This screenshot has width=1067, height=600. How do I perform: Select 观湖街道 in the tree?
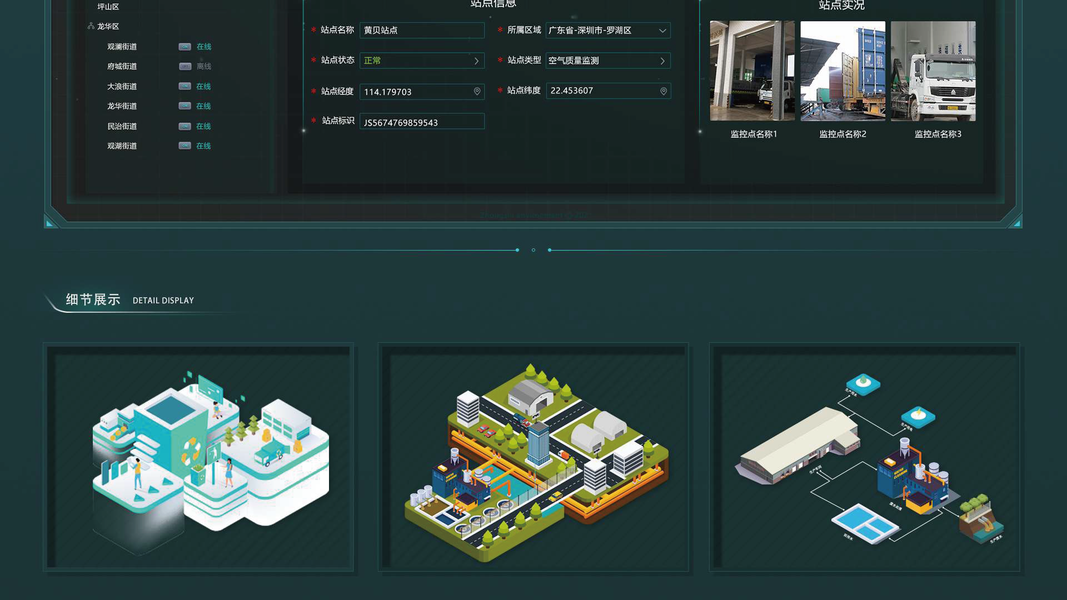122,146
